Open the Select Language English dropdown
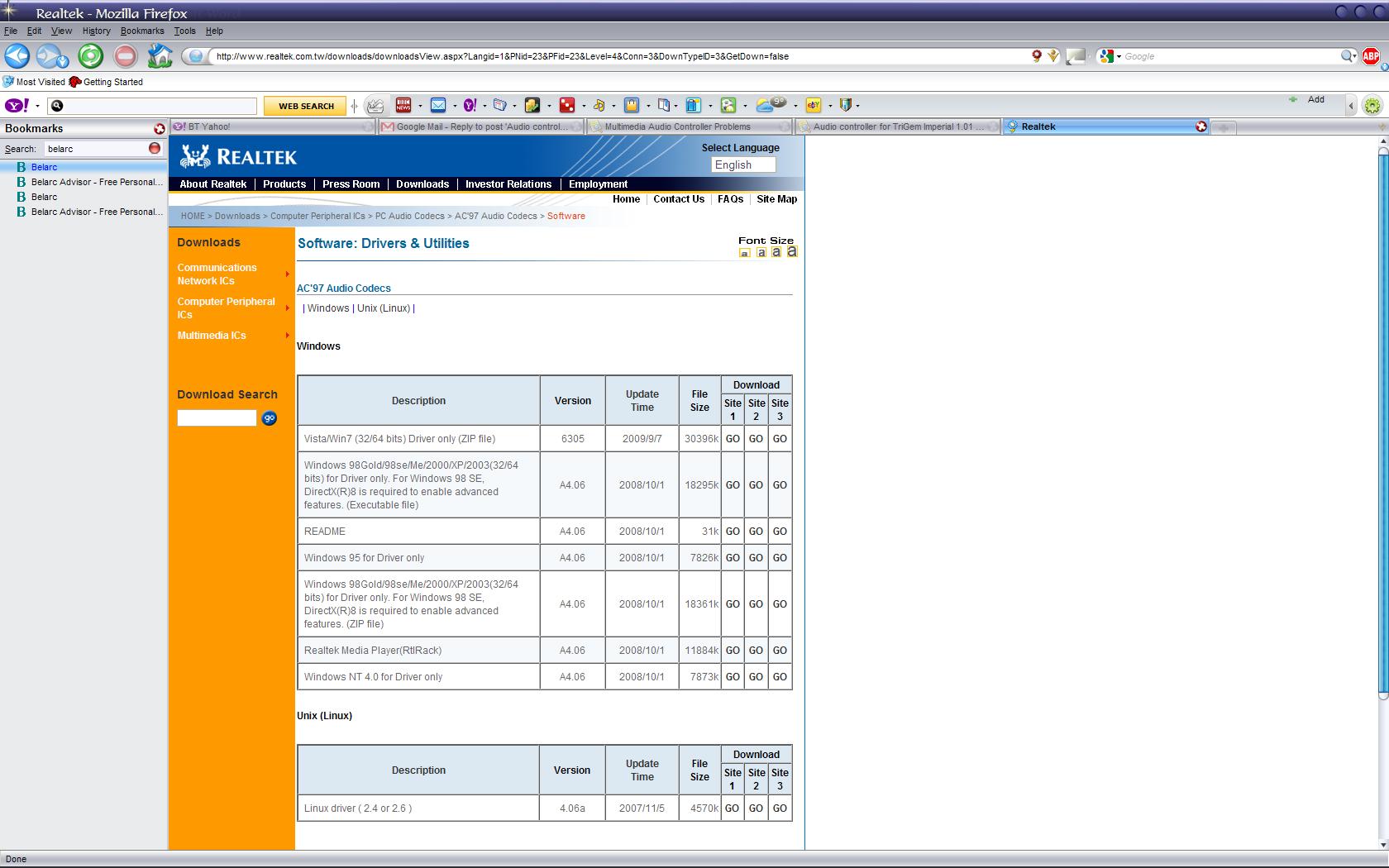Screen dimensions: 1389x868 coord(743,165)
